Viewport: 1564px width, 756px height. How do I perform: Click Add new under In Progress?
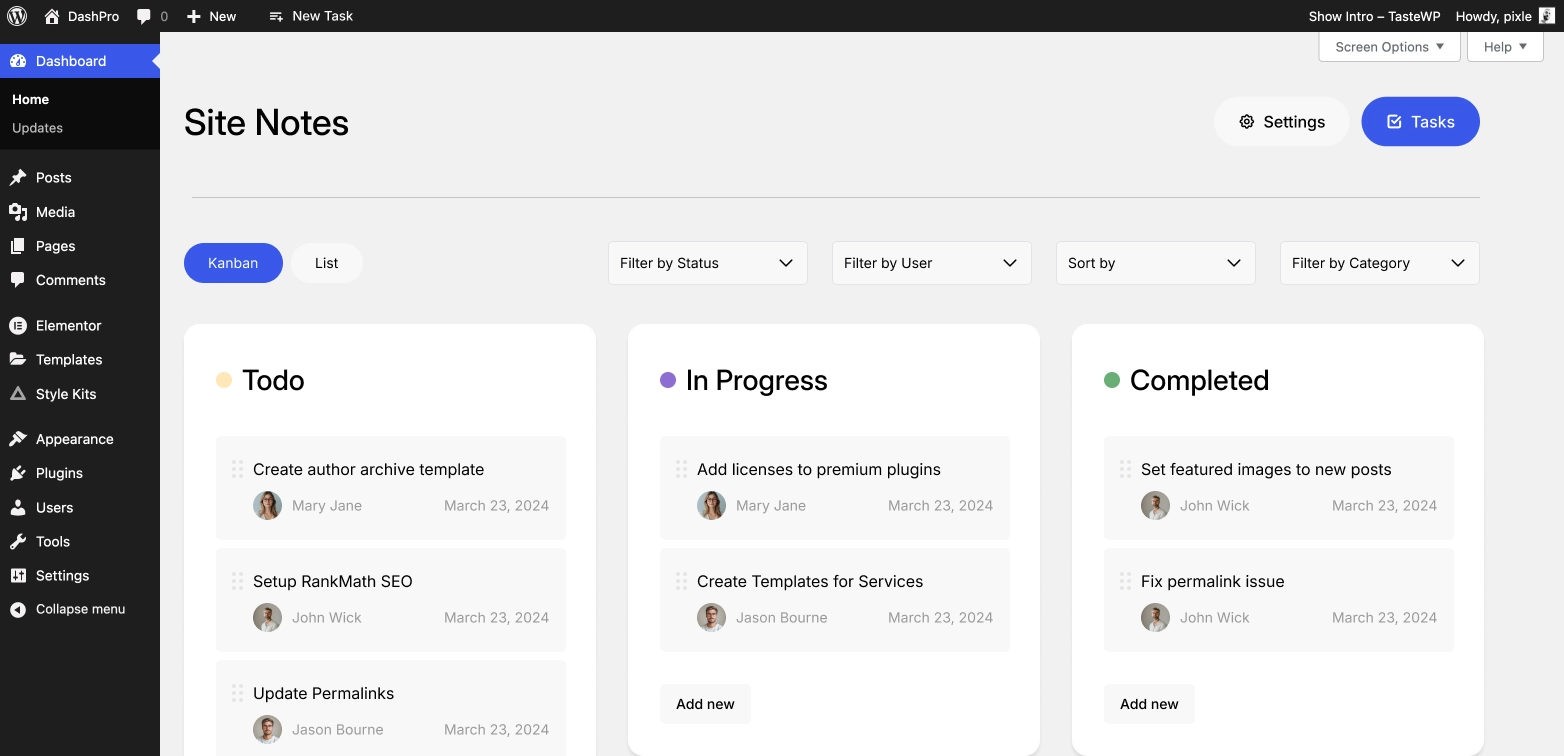click(705, 704)
